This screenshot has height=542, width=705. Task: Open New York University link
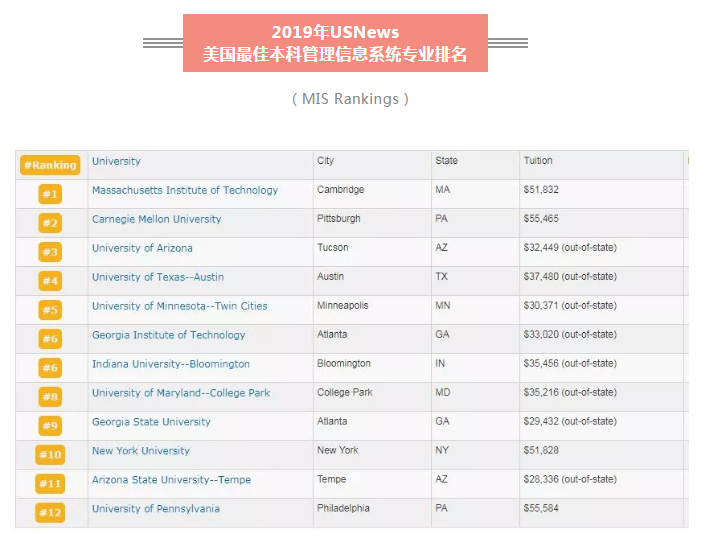[141, 451]
